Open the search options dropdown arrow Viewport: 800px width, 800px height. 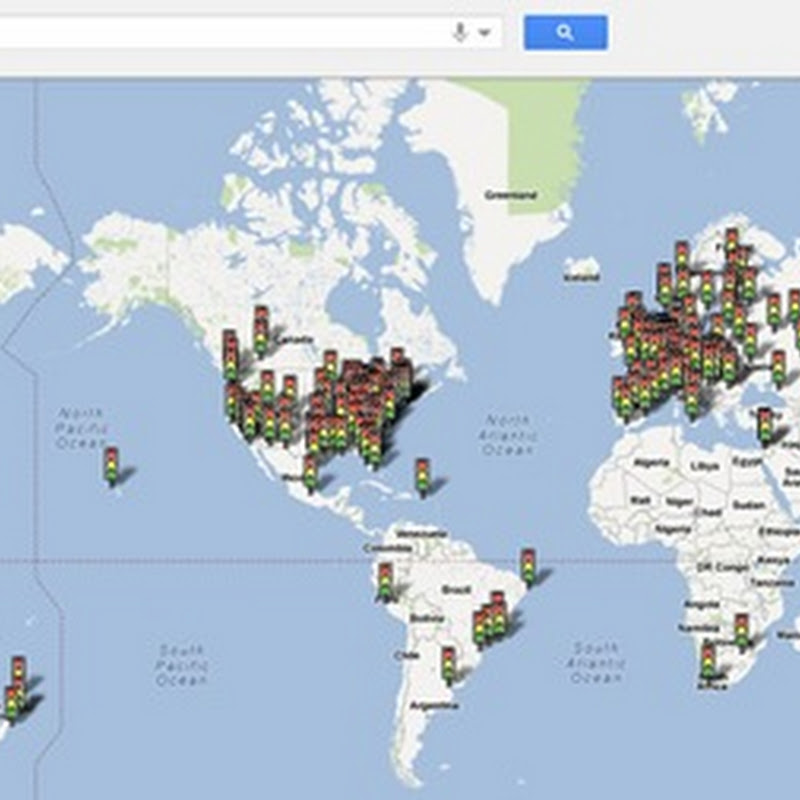pos(485,33)
